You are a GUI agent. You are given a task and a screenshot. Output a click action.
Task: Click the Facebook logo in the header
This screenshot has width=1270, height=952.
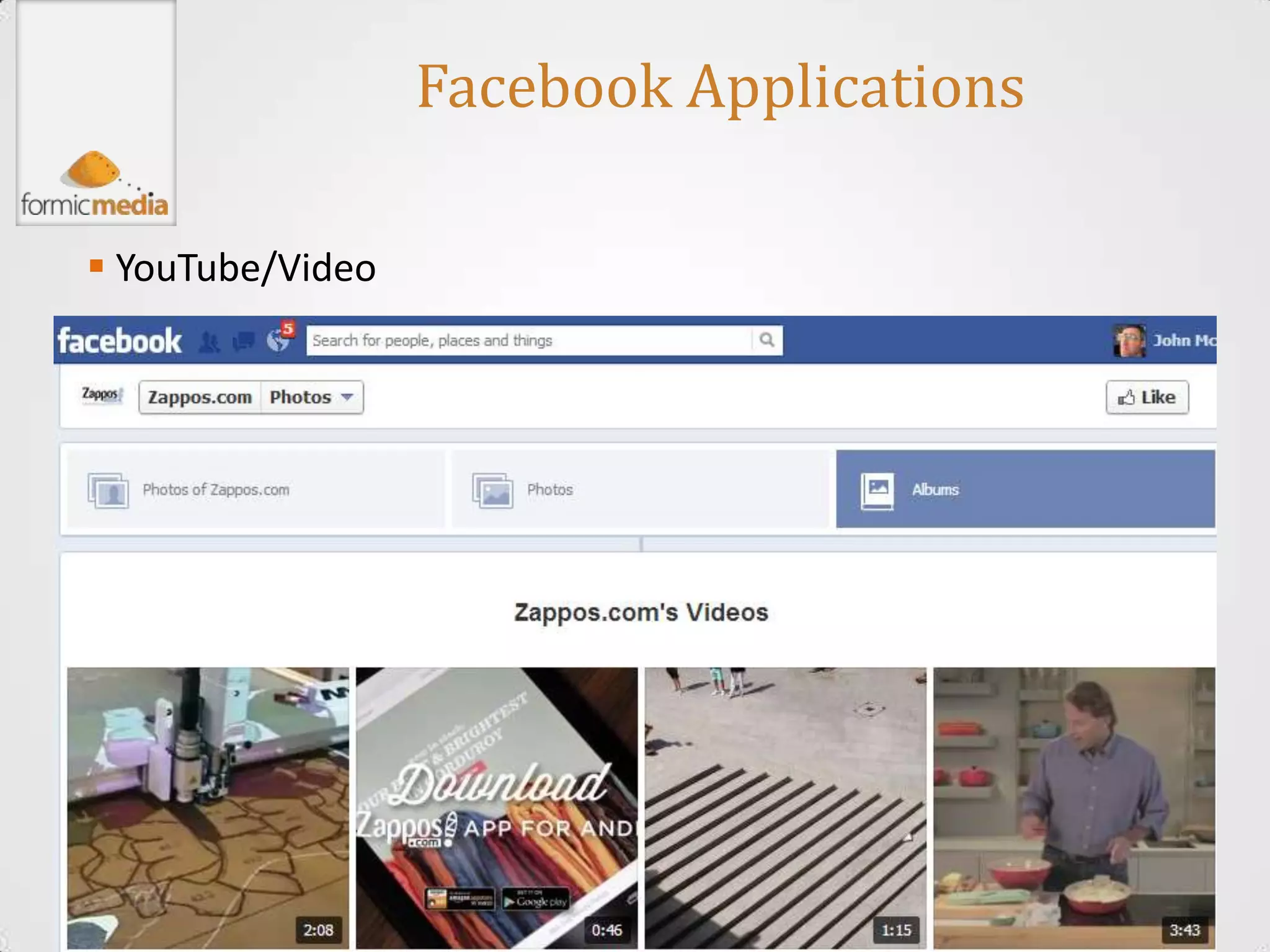[x=120, y=341]
